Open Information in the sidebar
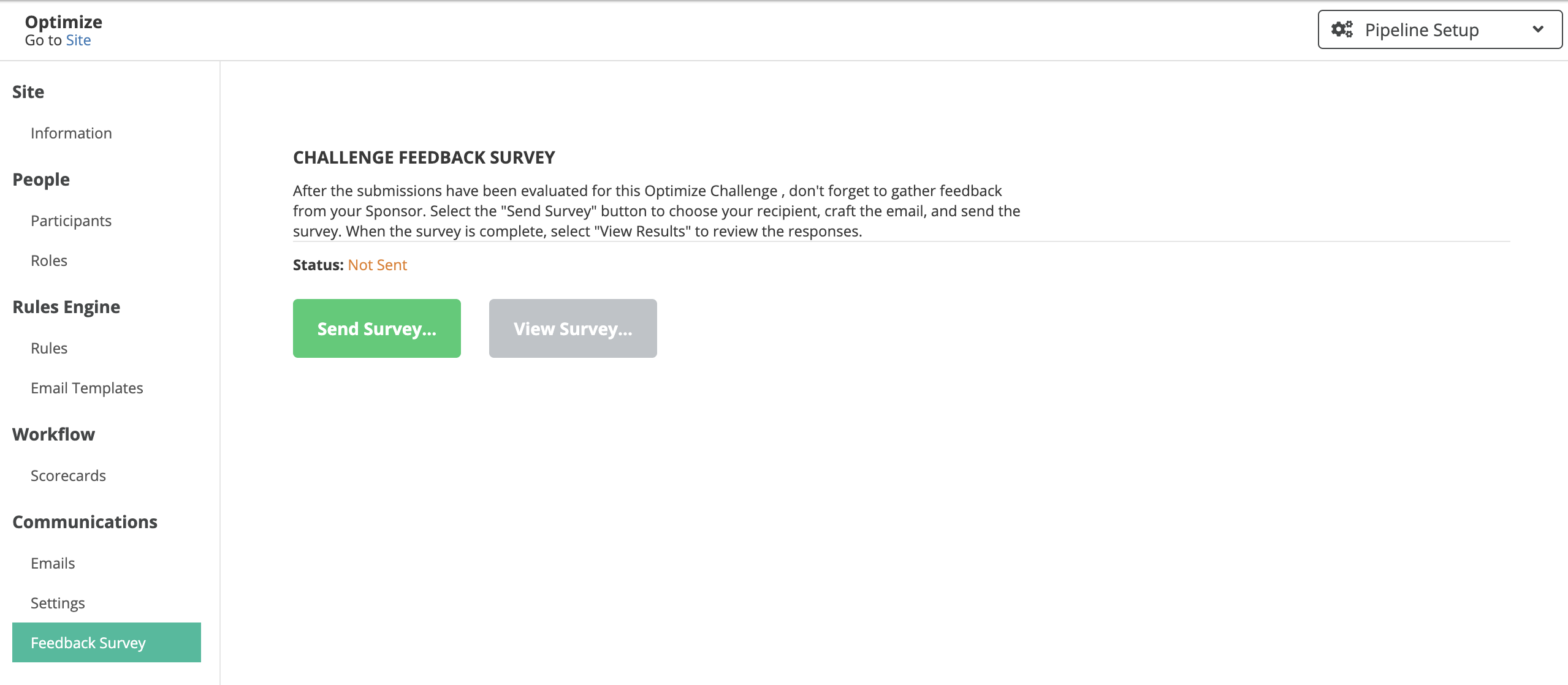 [x=71, y=133]
